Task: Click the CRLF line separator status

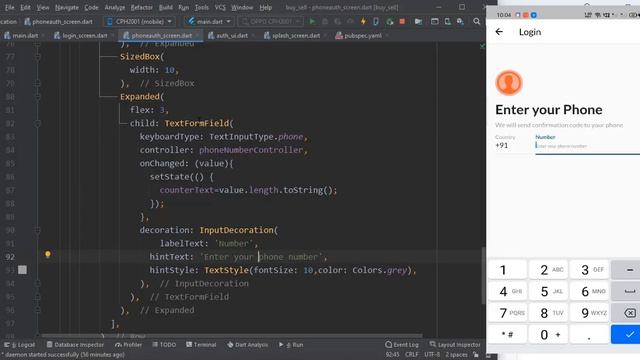Action: (411, 355)
